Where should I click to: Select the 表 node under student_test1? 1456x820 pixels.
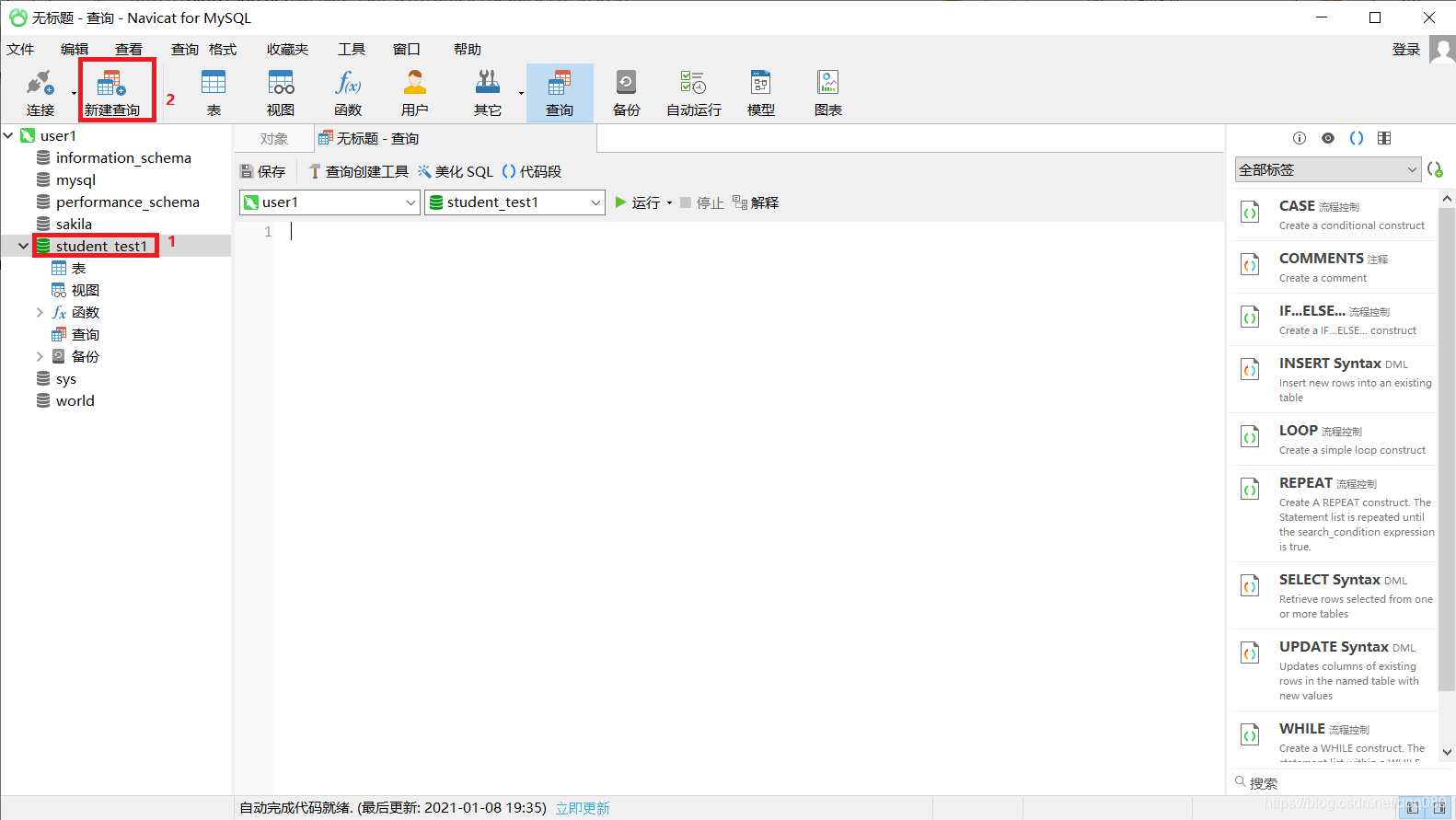pyautogui.click(x=78, y=268)
